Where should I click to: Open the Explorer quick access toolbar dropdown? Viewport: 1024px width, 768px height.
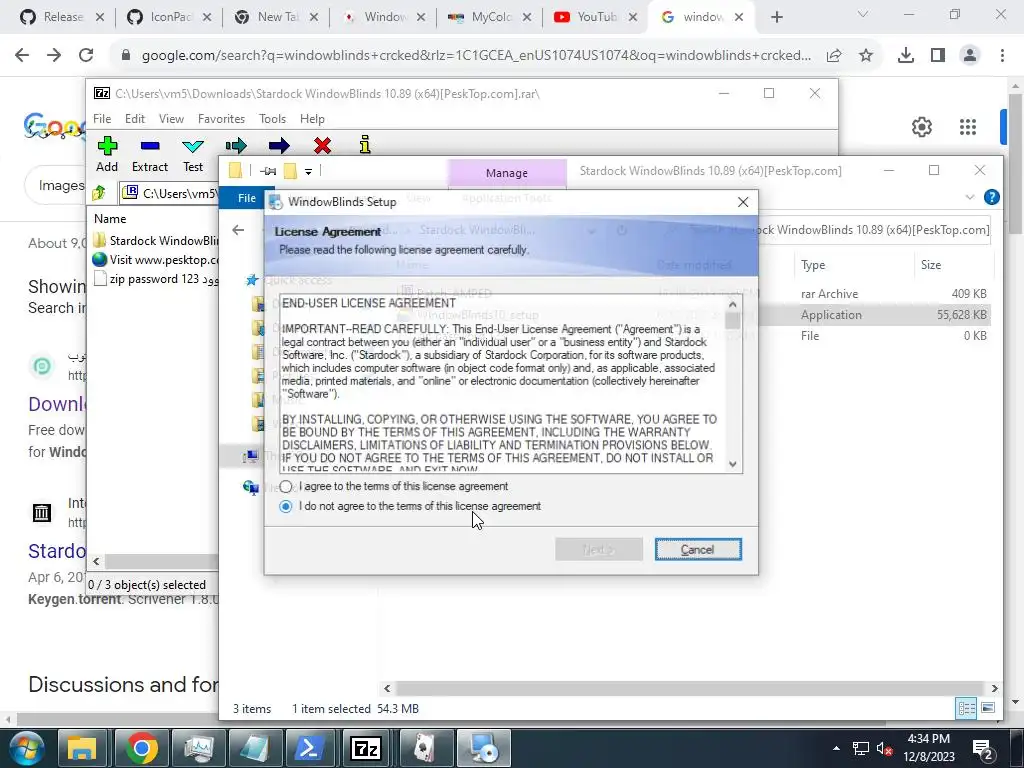pyautogui.click(x=308, y=171)
